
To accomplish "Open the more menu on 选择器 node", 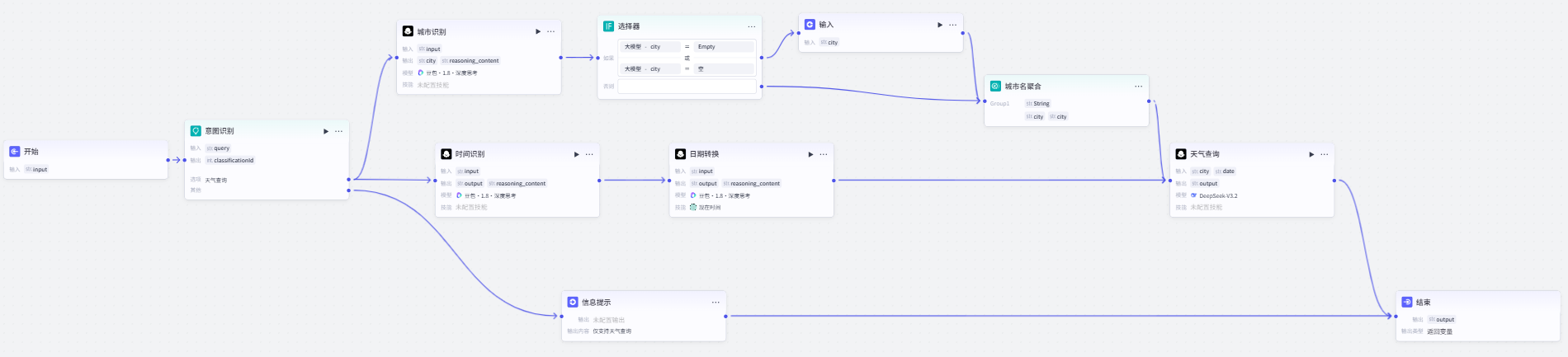I will (x=751, y=26).
